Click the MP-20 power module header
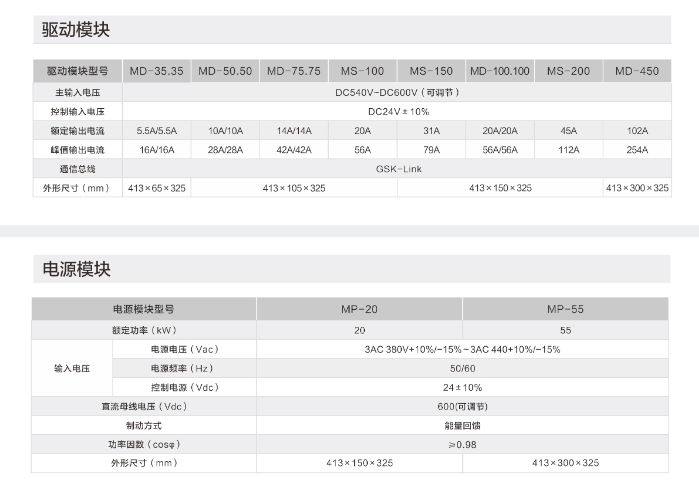 tap(359, 310)
